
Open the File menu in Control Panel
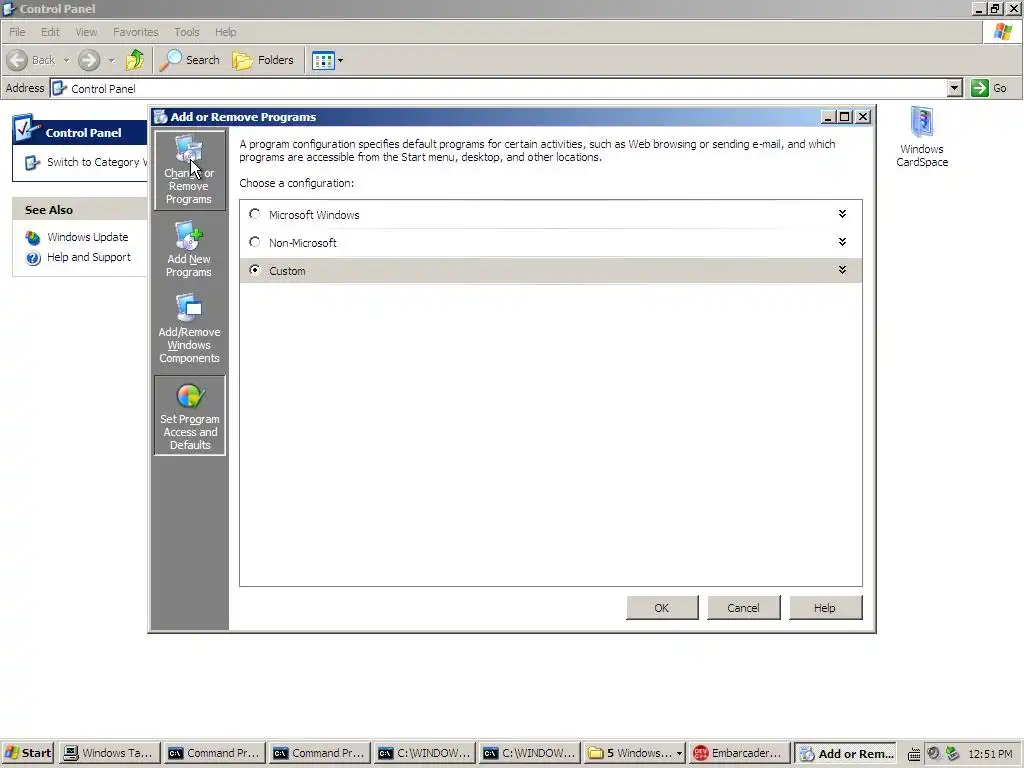click(17, 32)
